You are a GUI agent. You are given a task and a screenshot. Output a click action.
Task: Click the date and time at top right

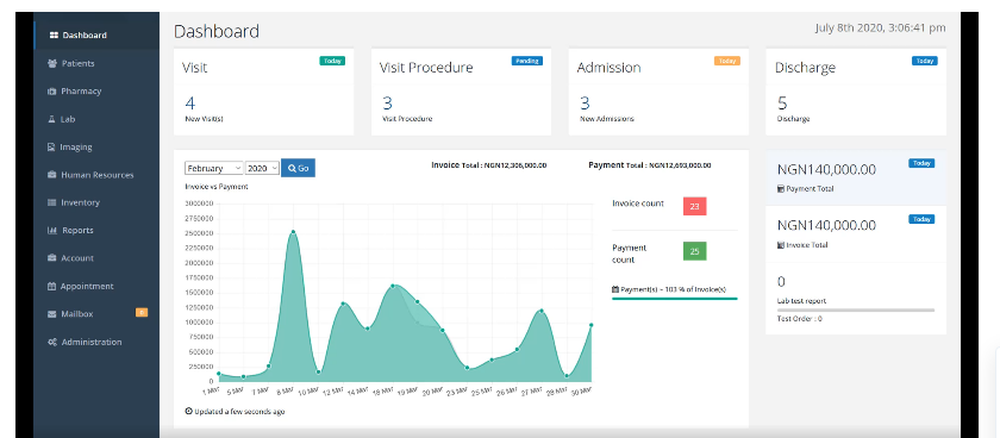(x=880, y=28)
